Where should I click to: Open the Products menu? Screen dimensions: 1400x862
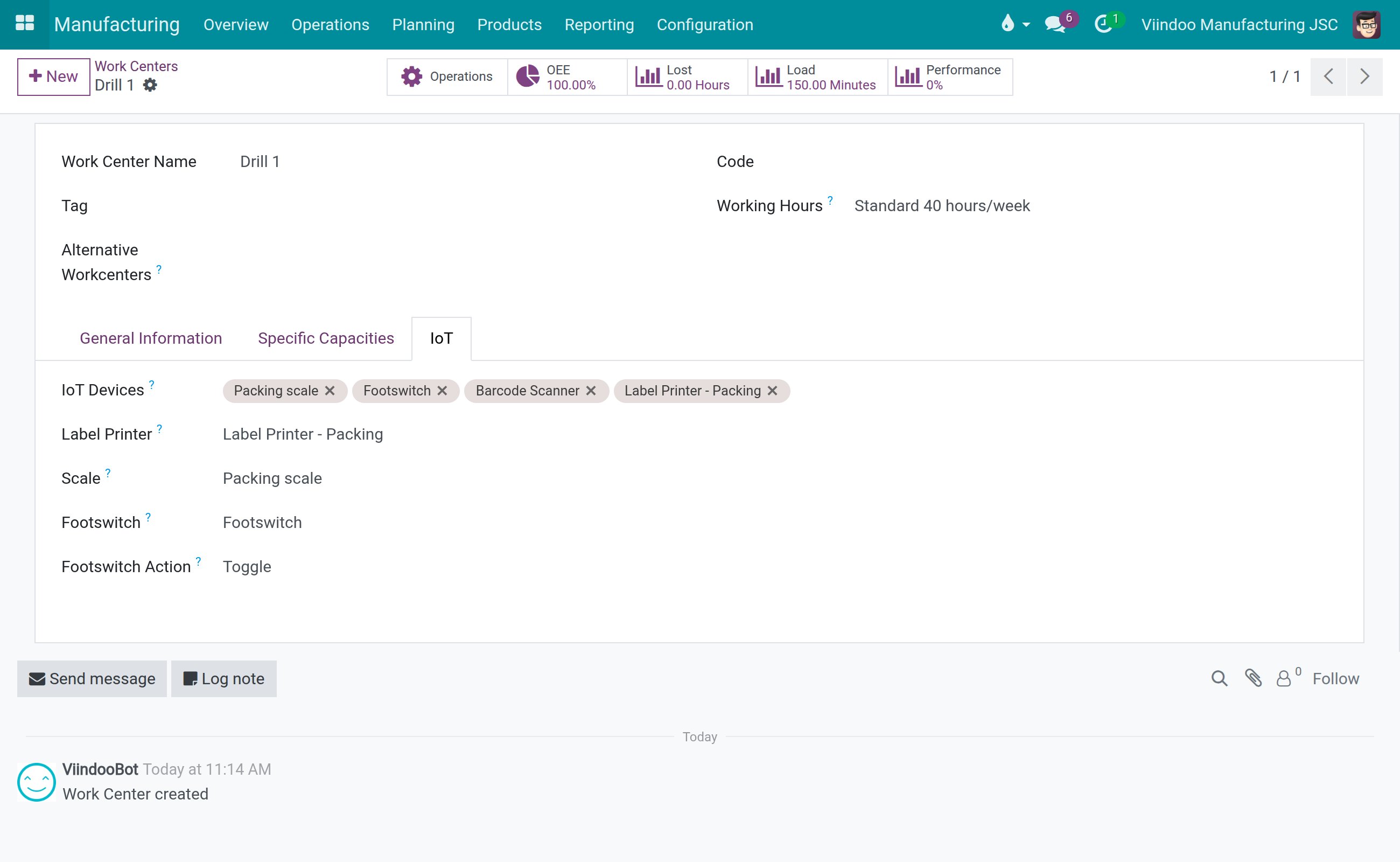(x=509, y=25)
